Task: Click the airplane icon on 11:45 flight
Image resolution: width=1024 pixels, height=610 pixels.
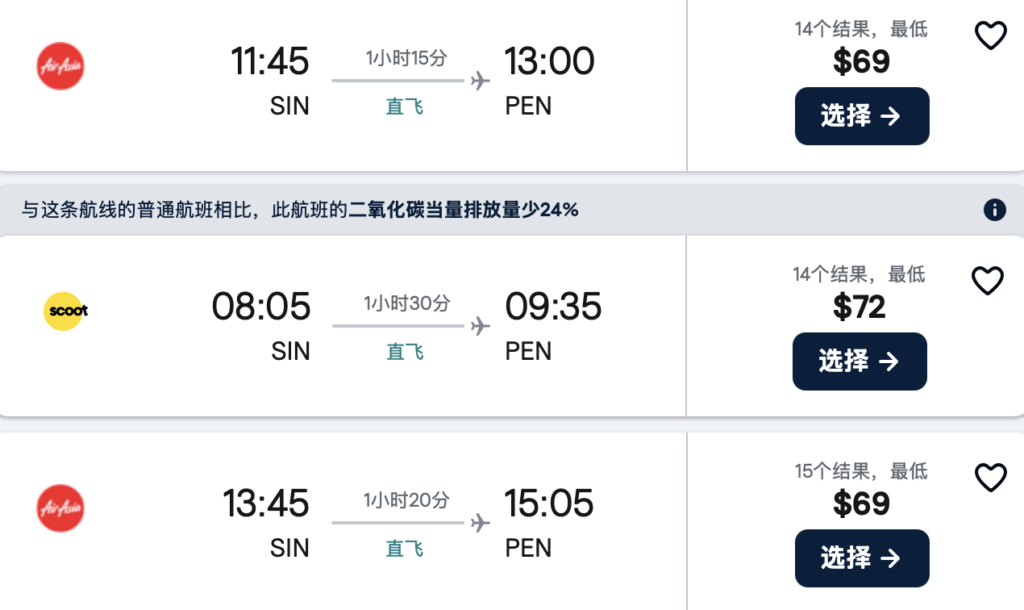Action: [480, 81]
